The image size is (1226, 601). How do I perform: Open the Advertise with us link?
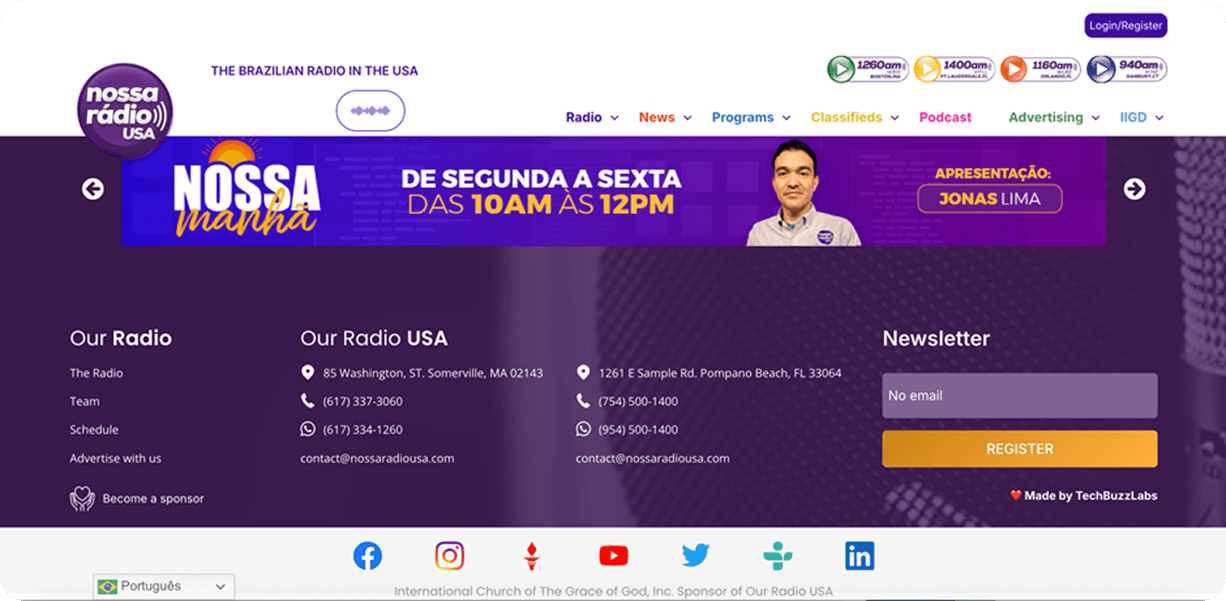click(115, 458)
